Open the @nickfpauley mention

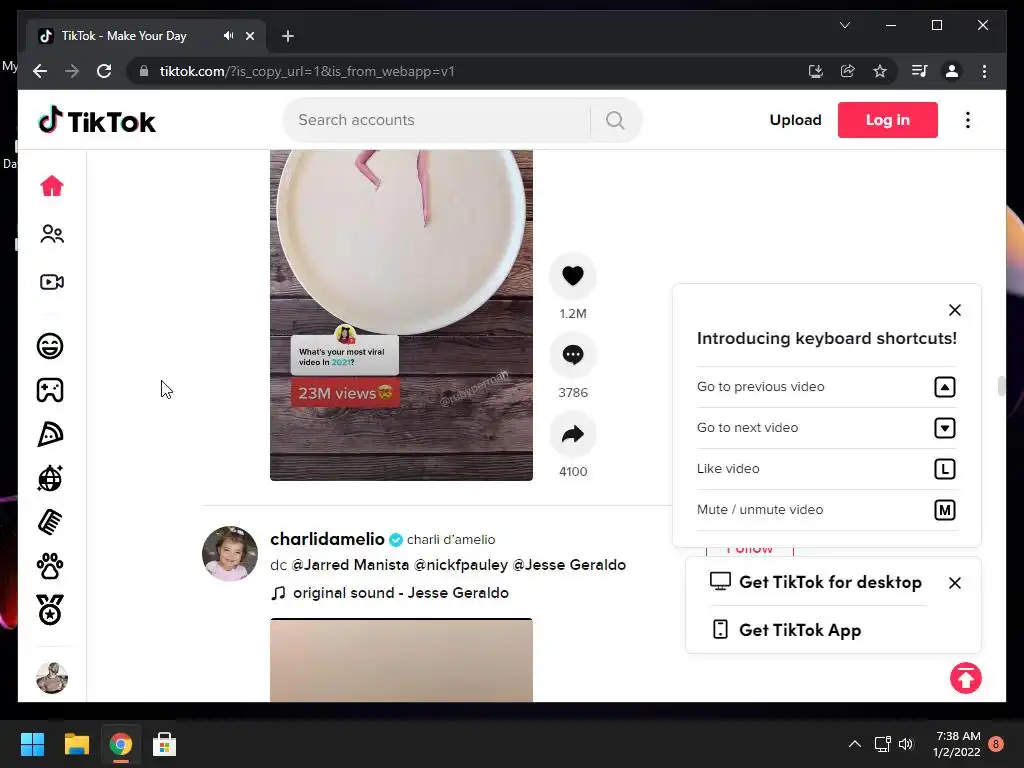tap(460, 565)
